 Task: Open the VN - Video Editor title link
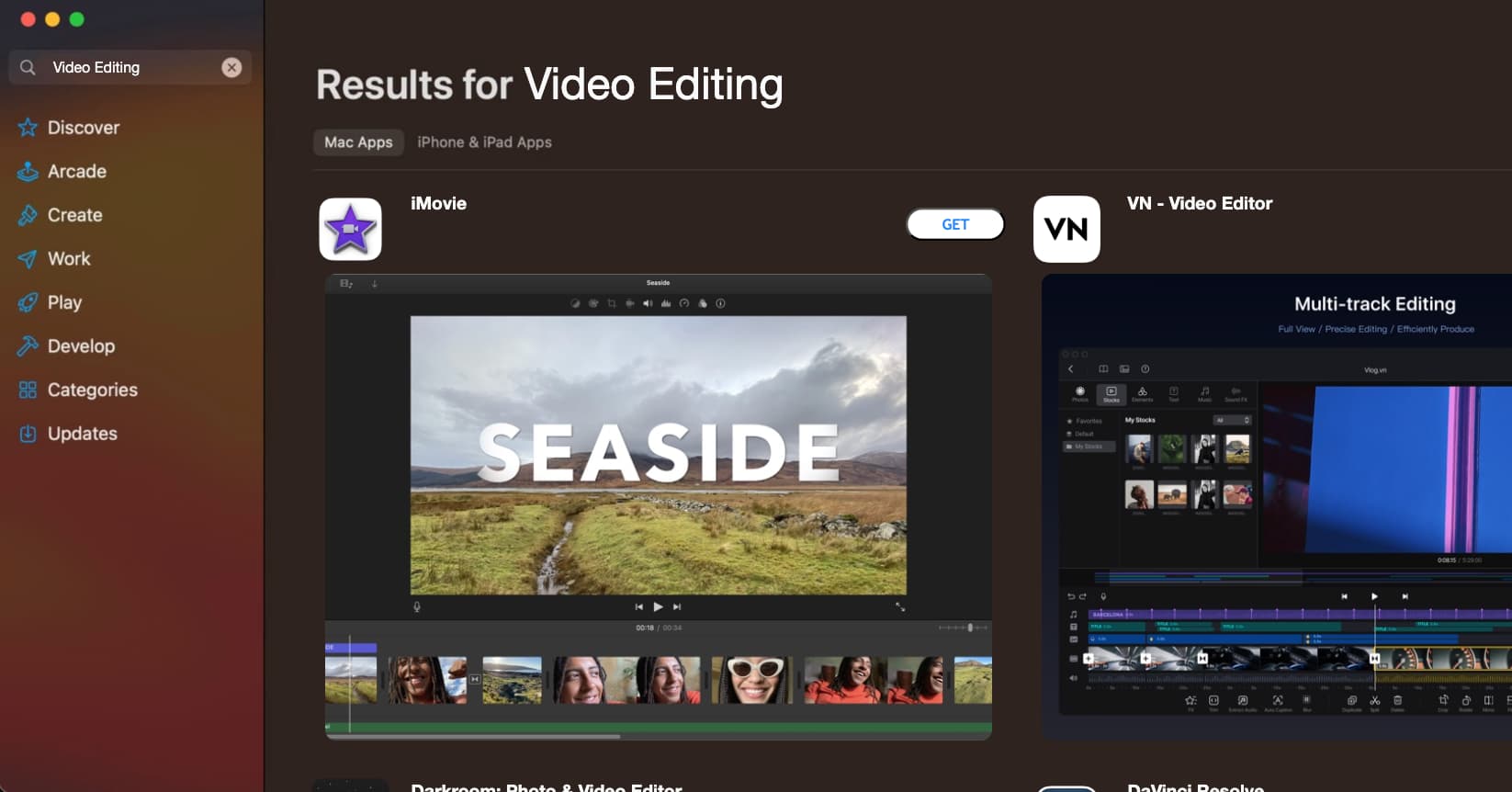tap(1200, 204)
